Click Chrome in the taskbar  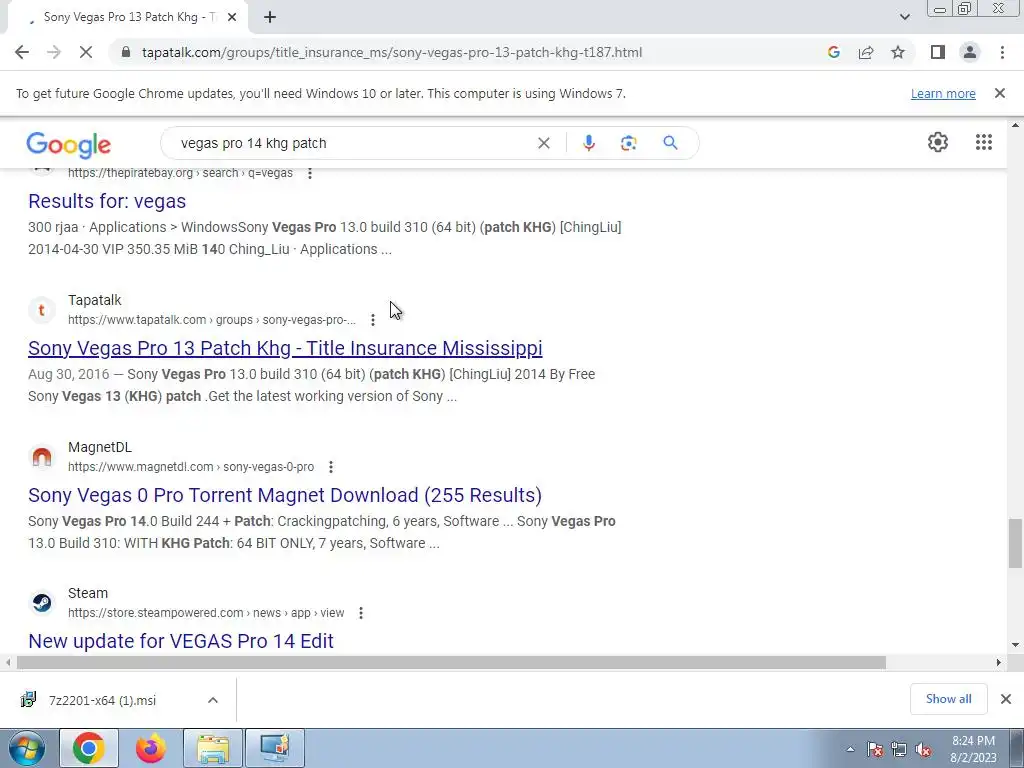[89, 748]
